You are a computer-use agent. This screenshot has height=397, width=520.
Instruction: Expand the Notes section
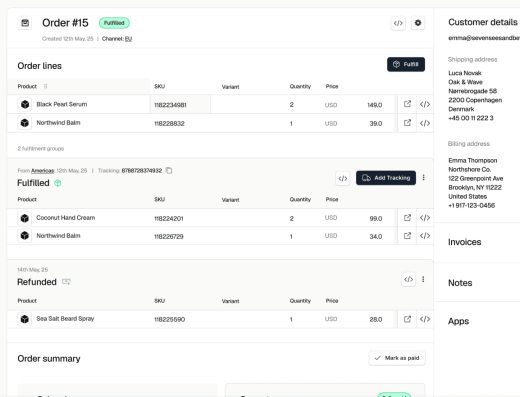coord(460,283)
